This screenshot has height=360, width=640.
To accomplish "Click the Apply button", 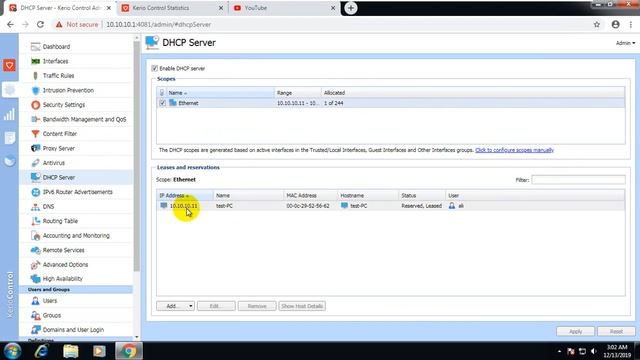I will [x=575, y=331].
